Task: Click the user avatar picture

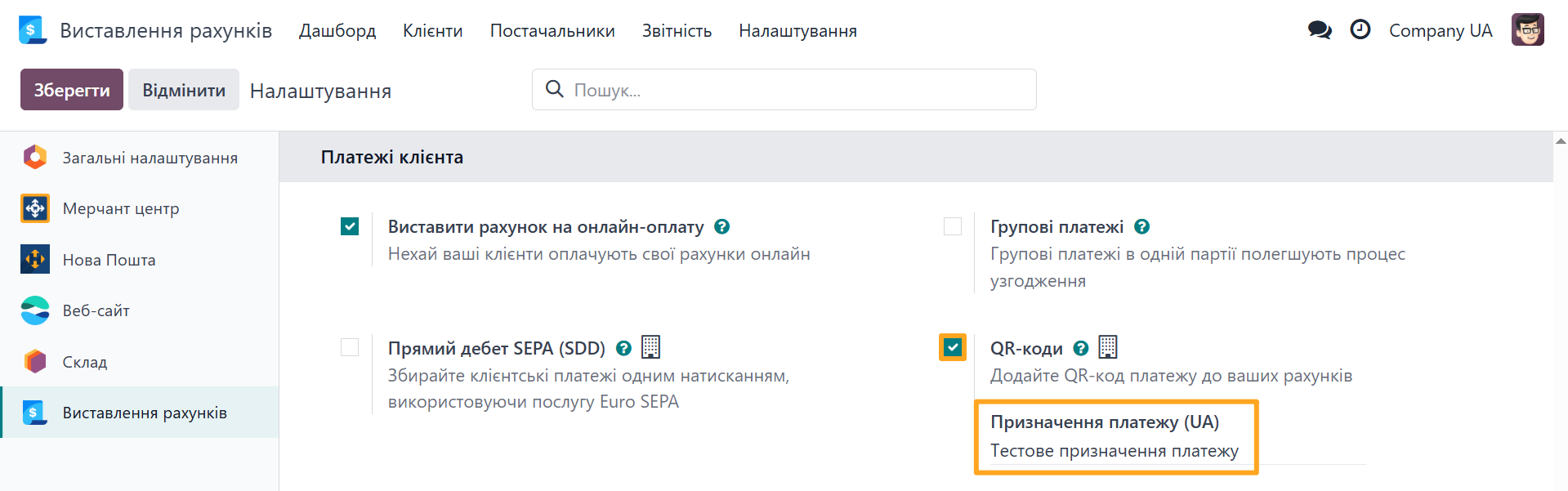Action: click(x=1527, y=30)
